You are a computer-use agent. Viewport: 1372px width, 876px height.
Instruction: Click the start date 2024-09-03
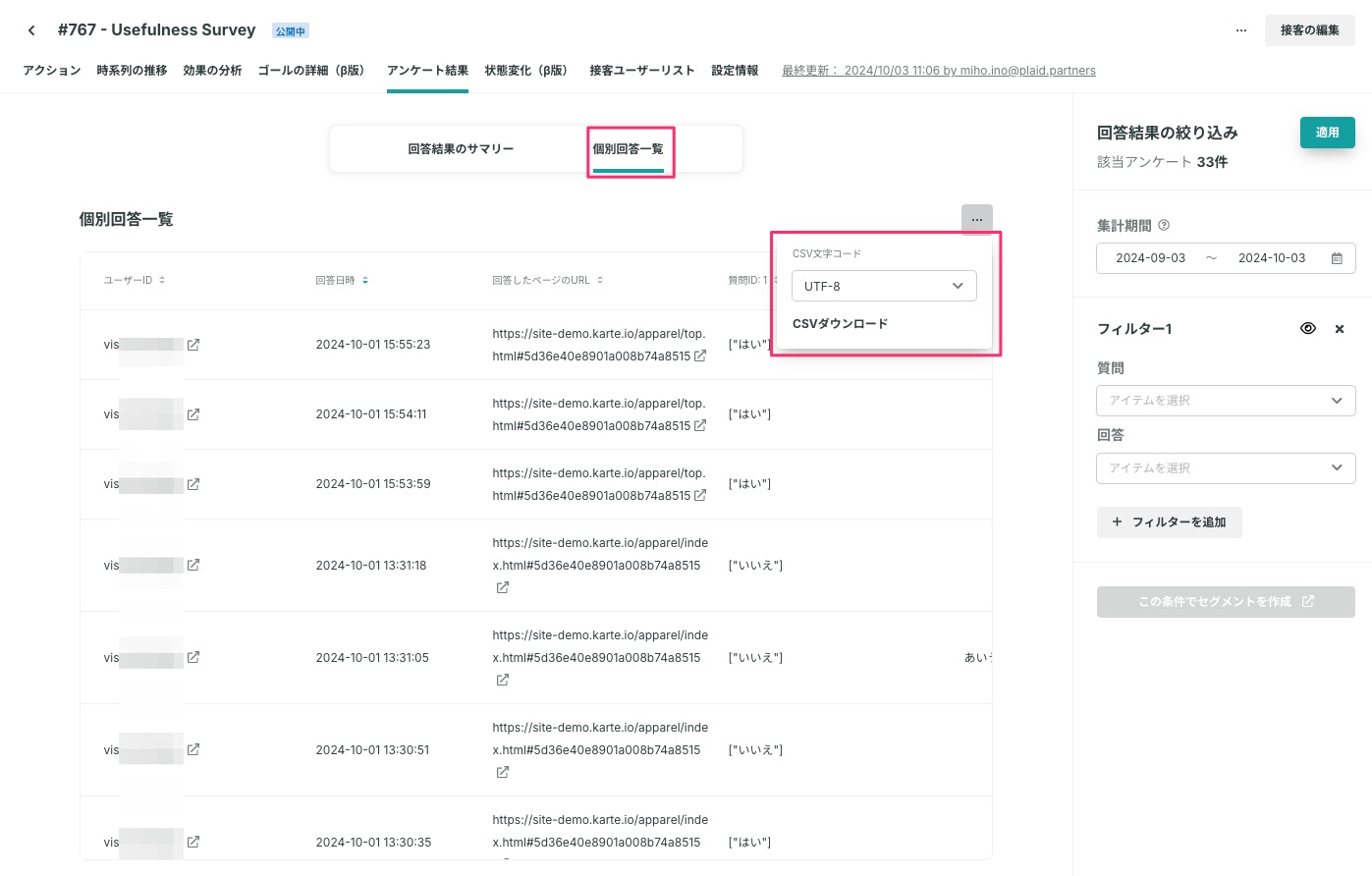pyautogui.click(x=1150, y=258)
